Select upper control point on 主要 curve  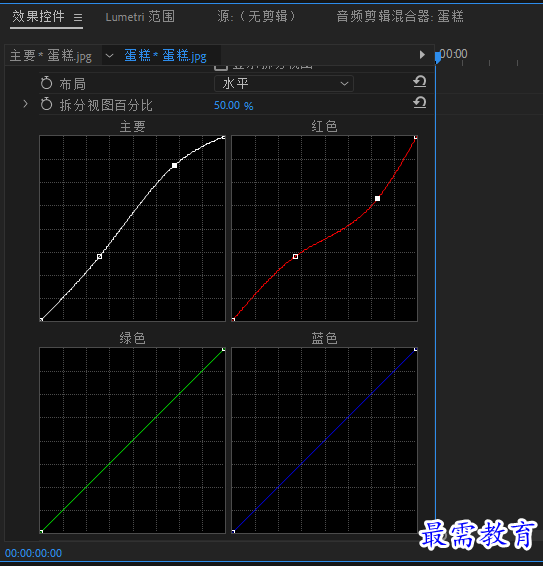pyautogui.click(x=174, y=165)
